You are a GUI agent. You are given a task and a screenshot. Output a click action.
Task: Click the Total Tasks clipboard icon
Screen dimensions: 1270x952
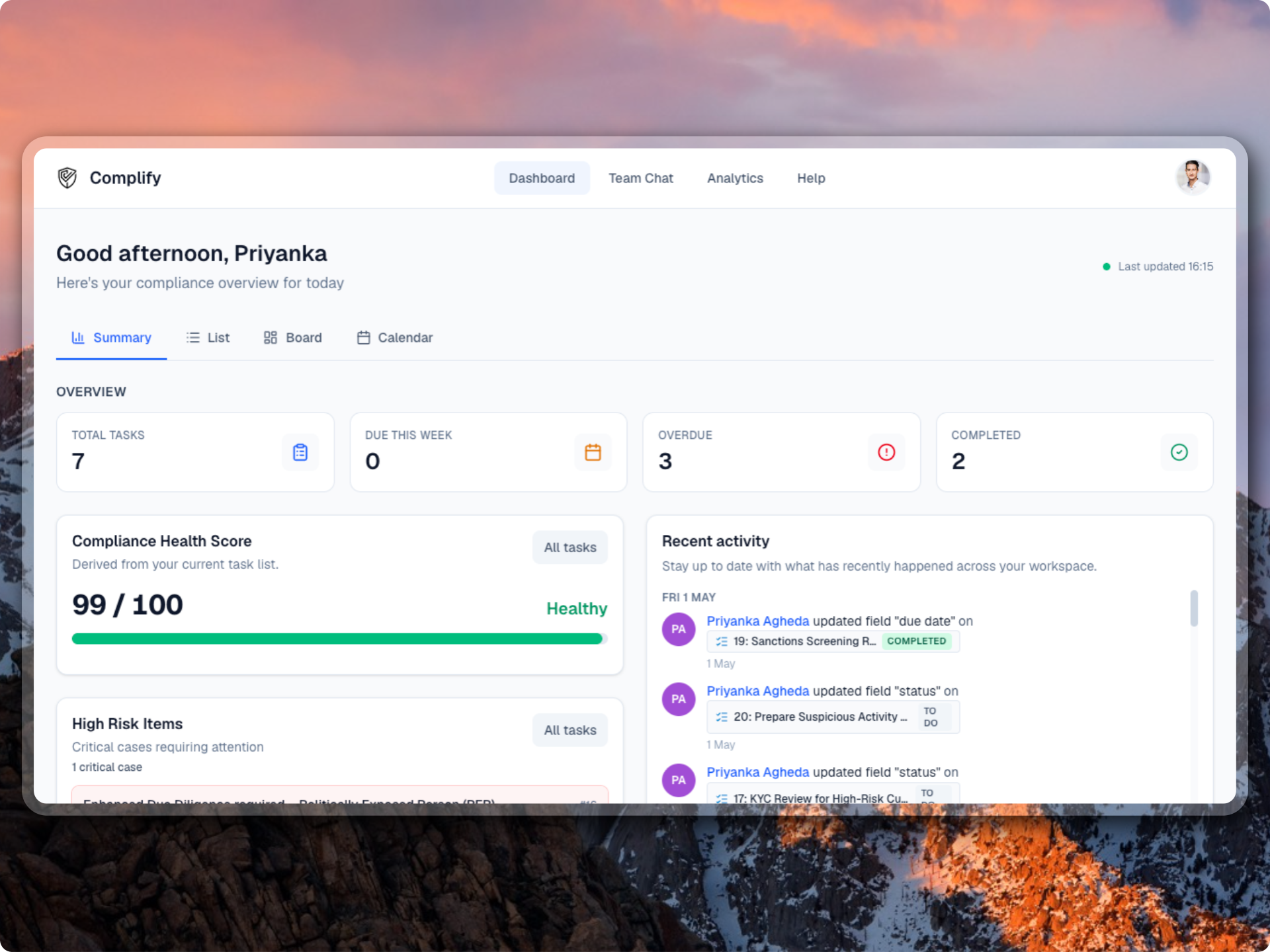coord(300,452)
